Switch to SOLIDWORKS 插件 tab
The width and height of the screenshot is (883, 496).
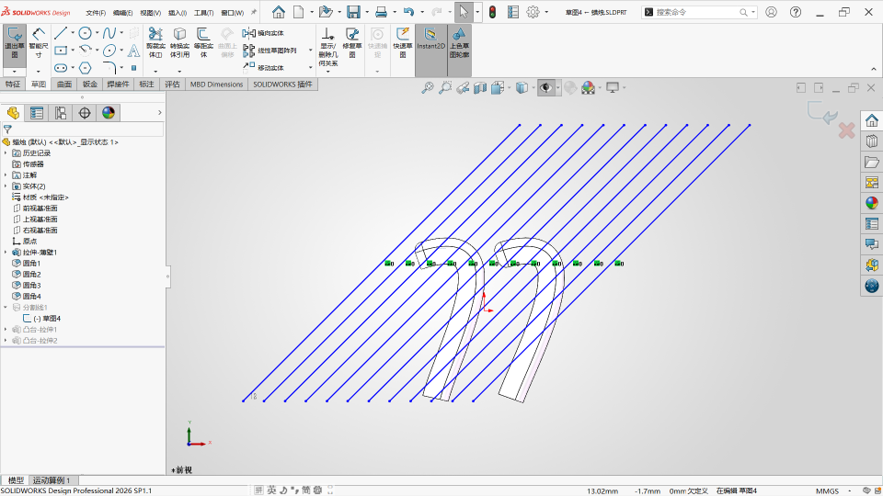click(x=283, y=84)
